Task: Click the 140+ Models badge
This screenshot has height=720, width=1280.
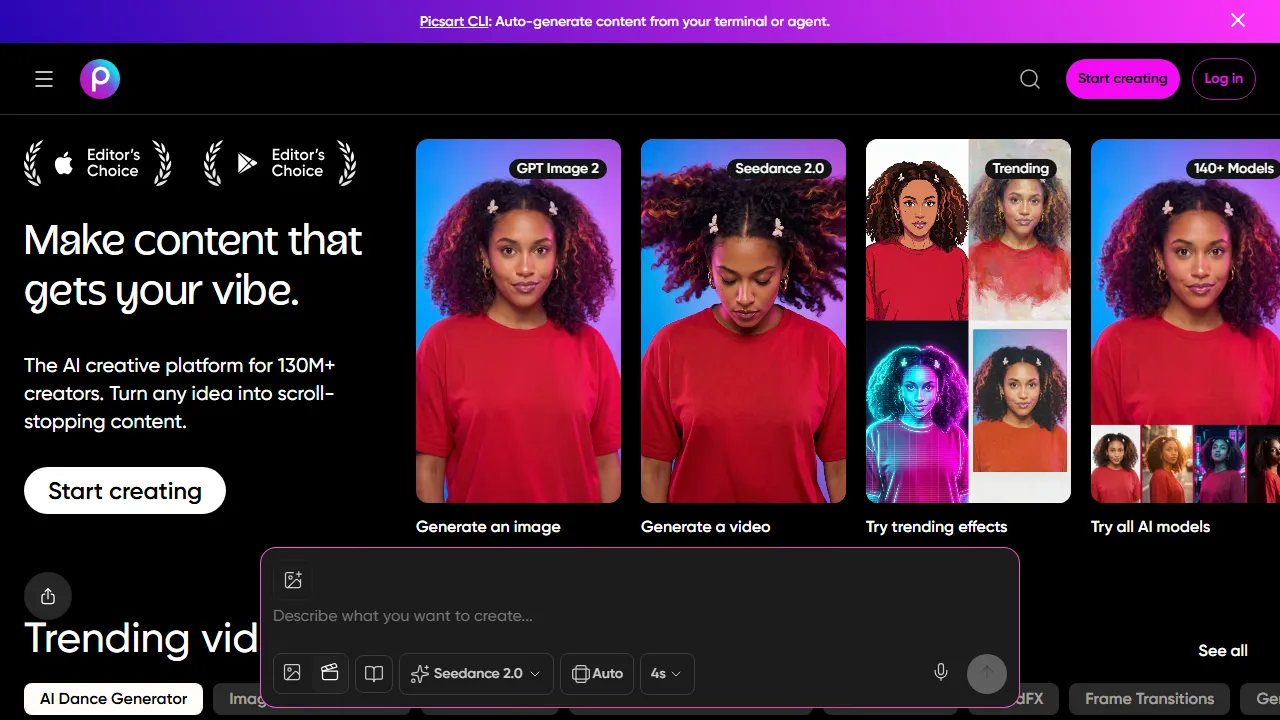Action: pyautogui.click(x=1234, y=168)
